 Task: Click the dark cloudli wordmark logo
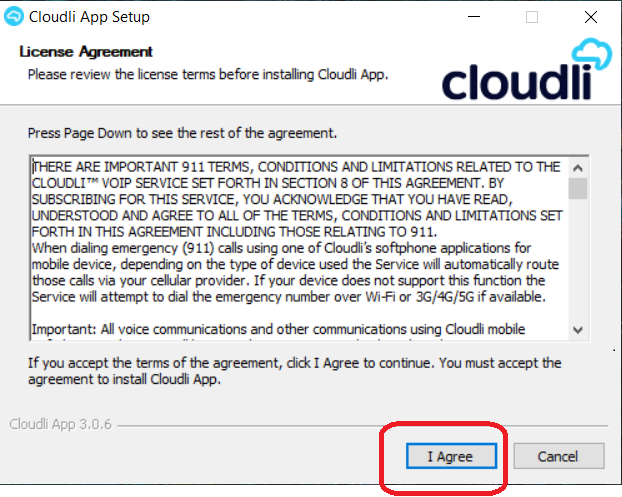point(517,82)
